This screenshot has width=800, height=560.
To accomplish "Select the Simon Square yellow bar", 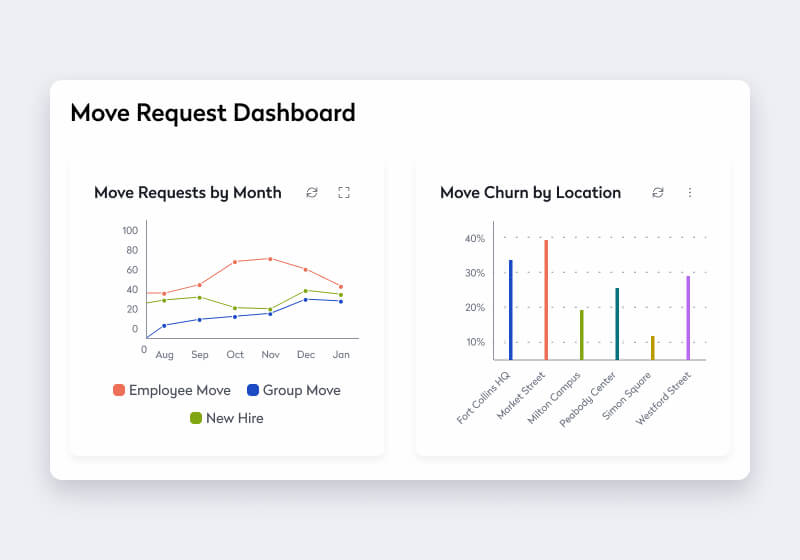I will click(x=653, y=348).
